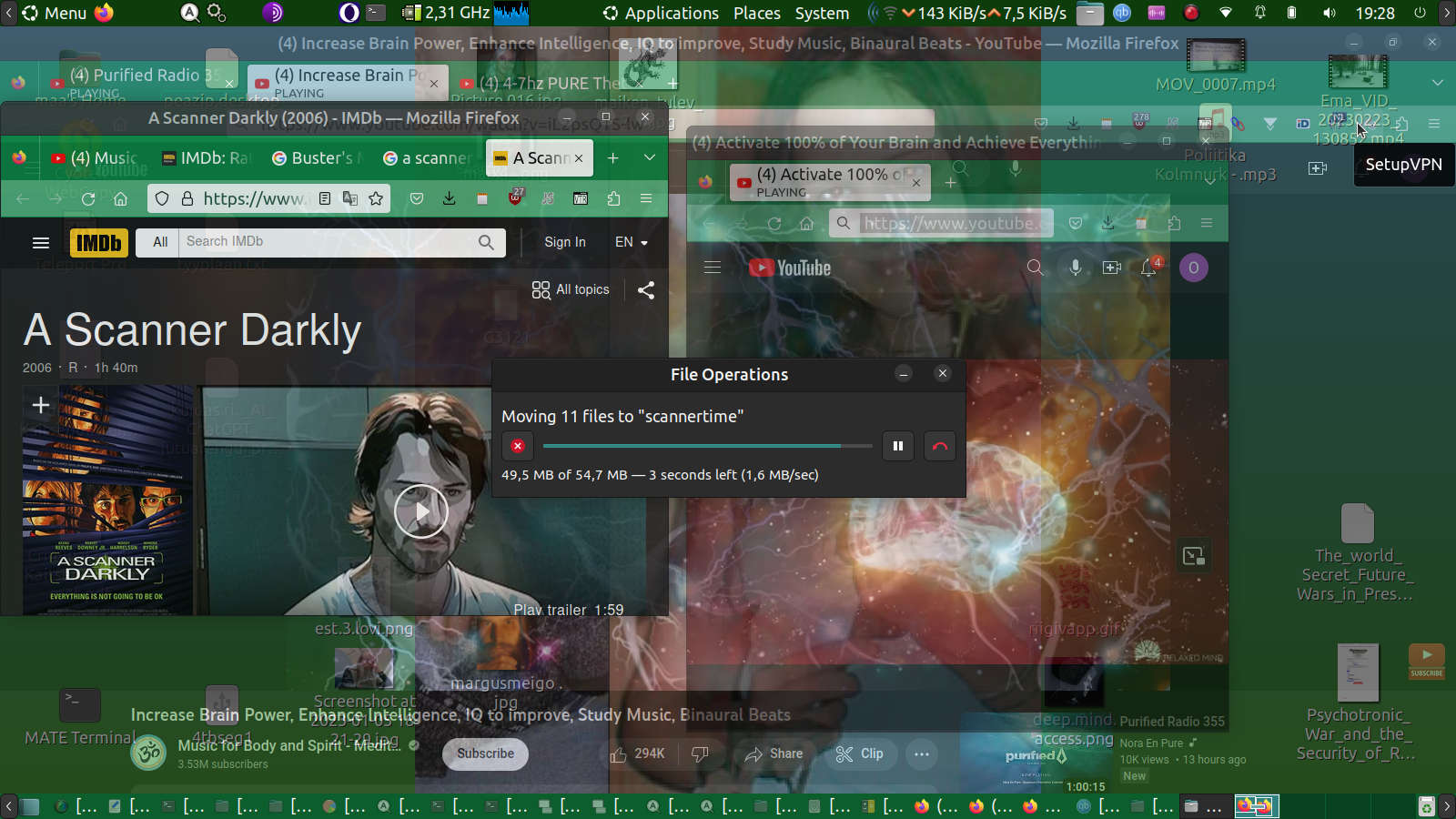The height and width of the screenshot is (819, 1456).
Task: Toggle reader view in IMDb Firefox window
Action: [x=325, y=198]
